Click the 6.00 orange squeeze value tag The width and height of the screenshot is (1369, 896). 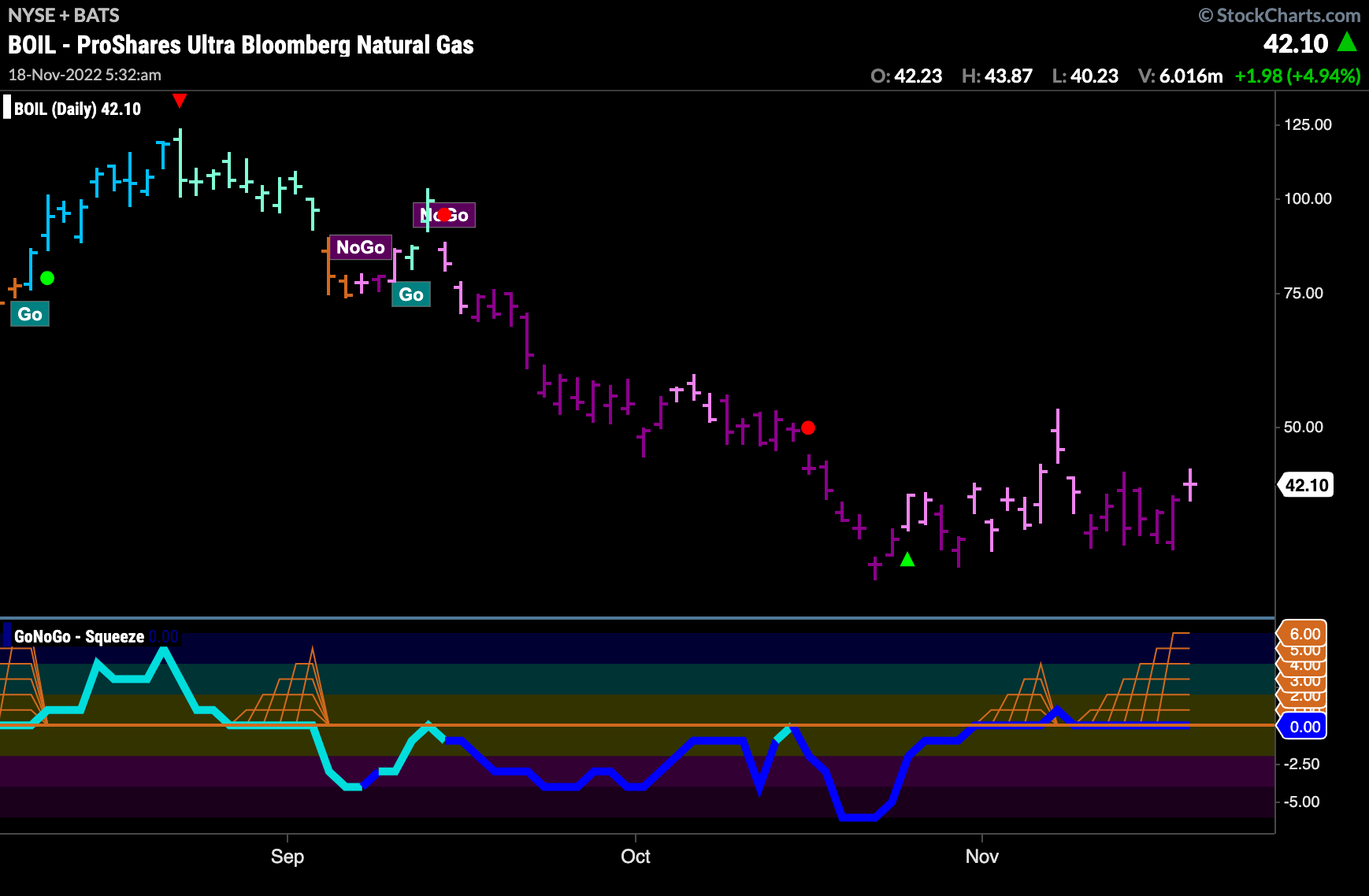(x=1304, y=634)
